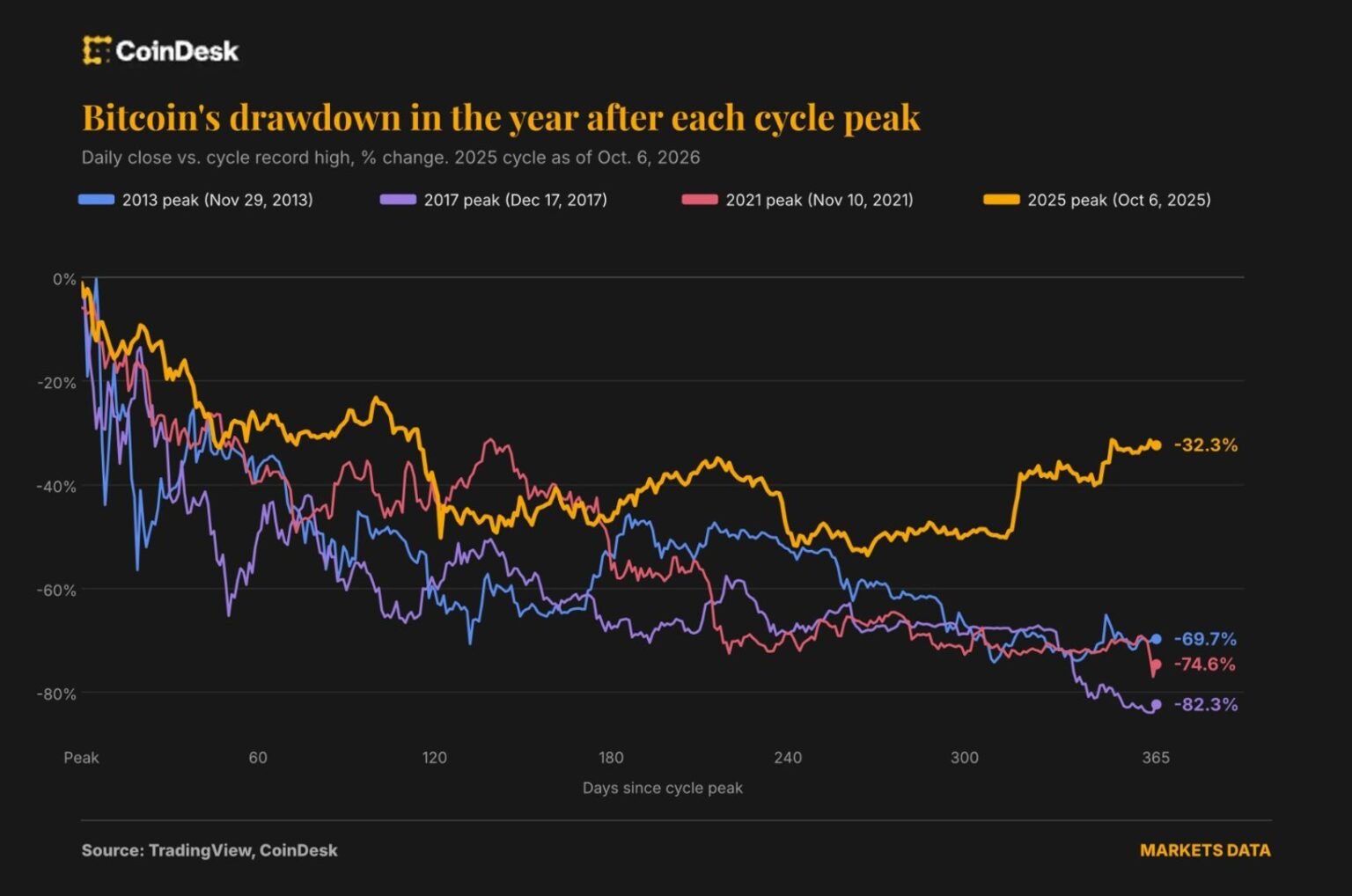Click the blue end-point dot at -69.7%

1157,639
